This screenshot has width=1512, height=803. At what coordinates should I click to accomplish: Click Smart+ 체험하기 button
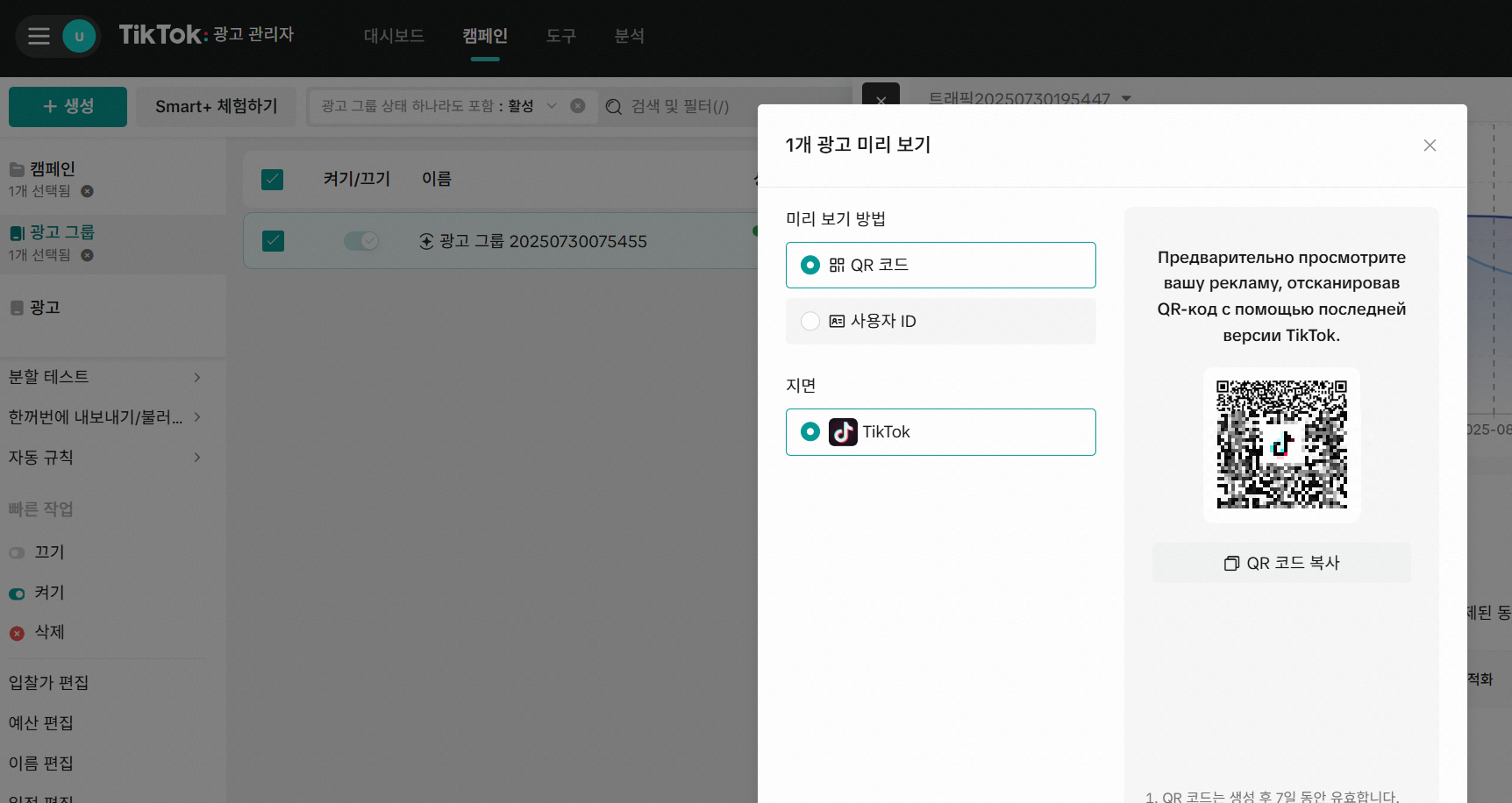216,106
